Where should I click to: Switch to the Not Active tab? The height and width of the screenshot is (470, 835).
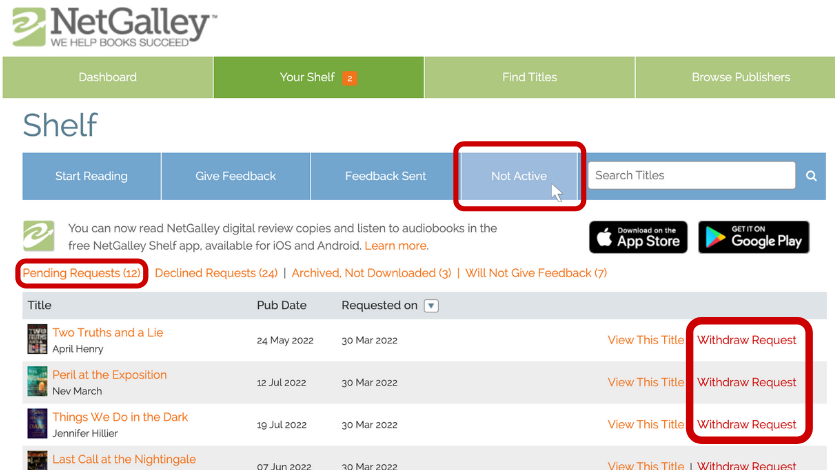[519, 176]
